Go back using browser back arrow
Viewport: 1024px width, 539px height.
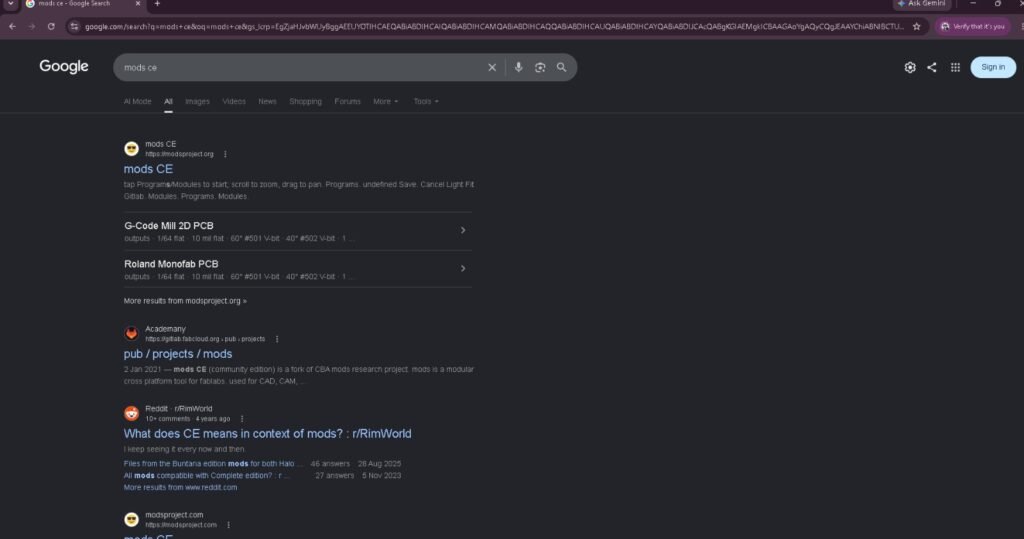[x=12, y=26]
